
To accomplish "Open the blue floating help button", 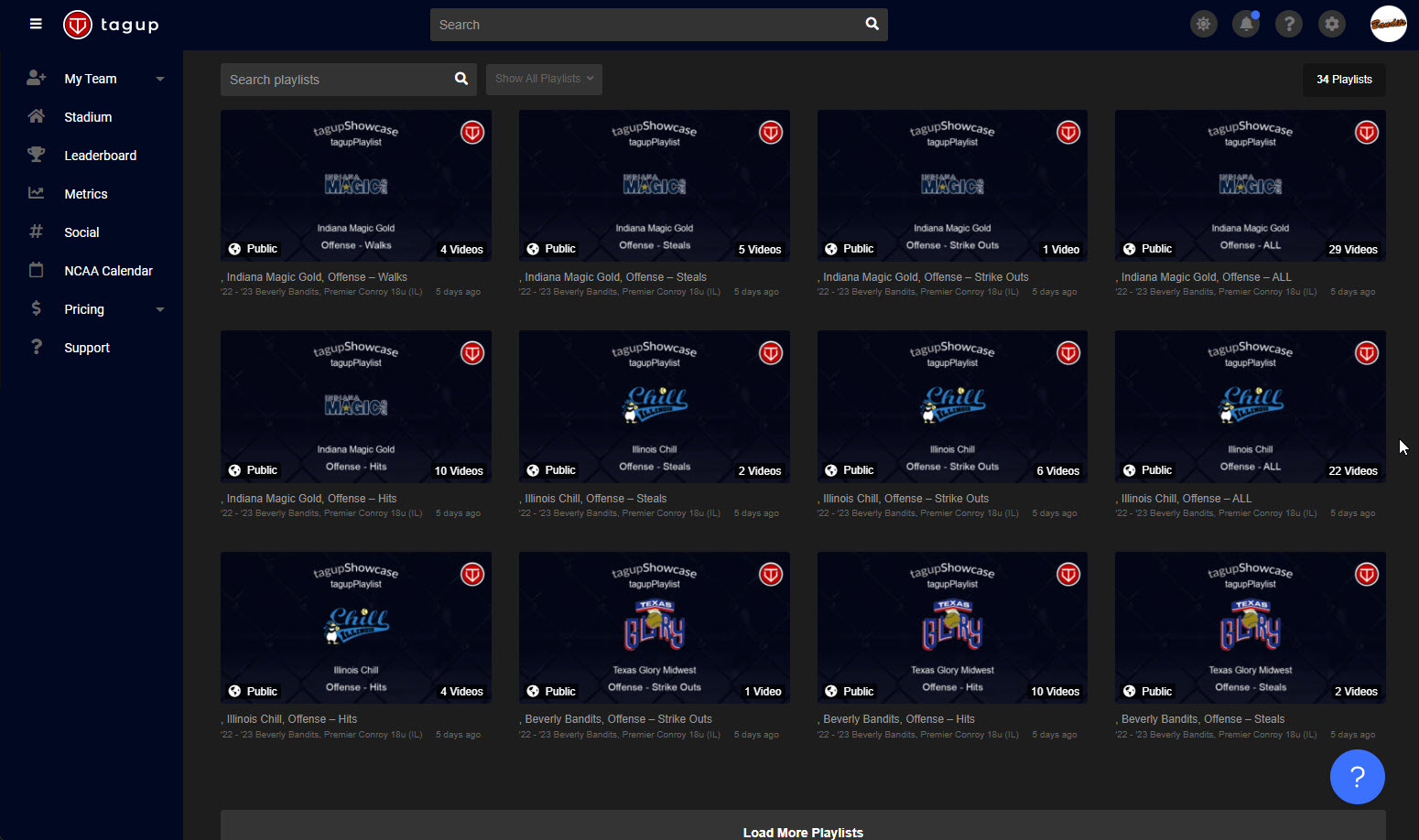I will tap(1357, 777).
